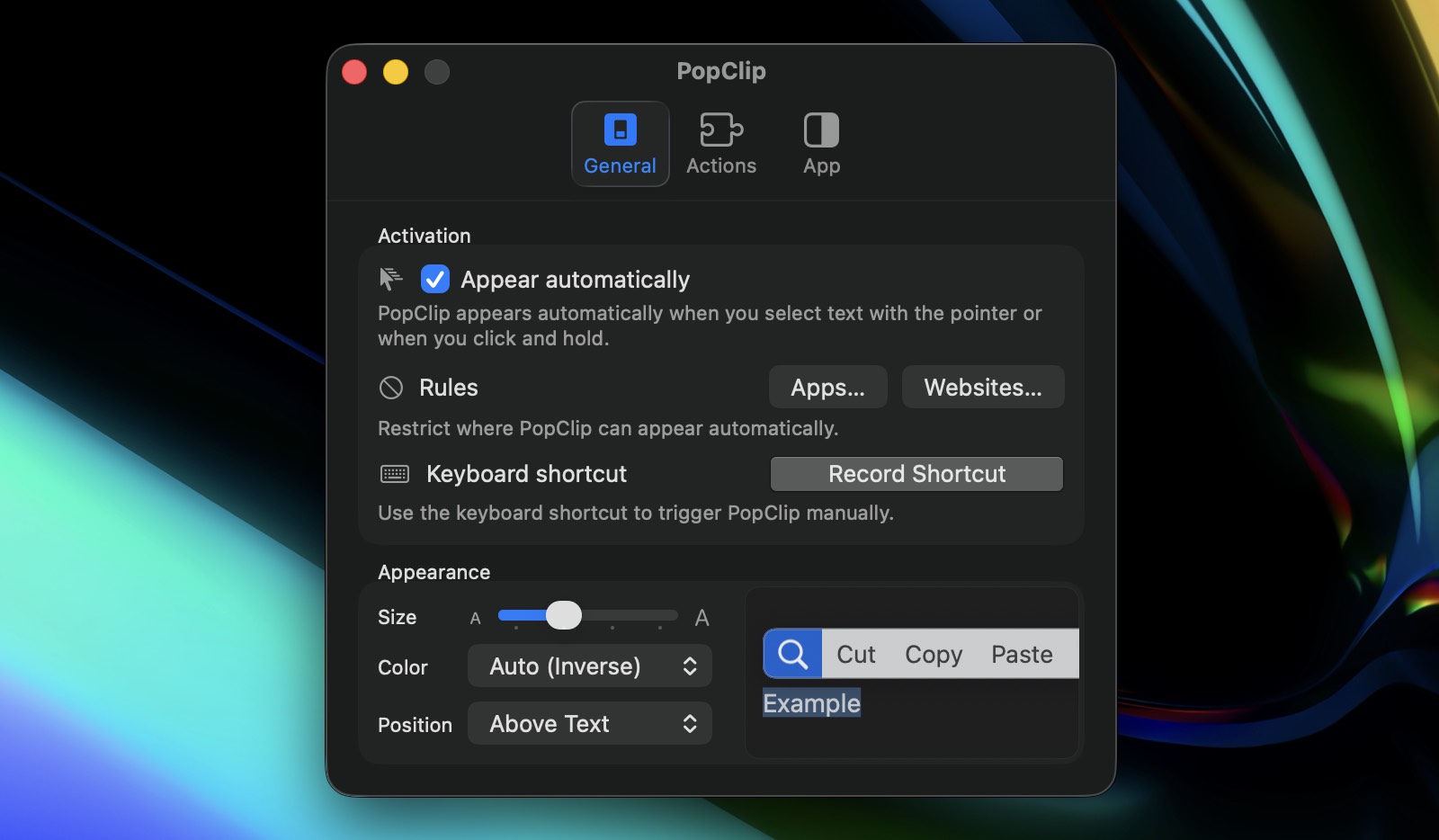
Task: Open Apps… rules button
Action: [x=827, y=388]
